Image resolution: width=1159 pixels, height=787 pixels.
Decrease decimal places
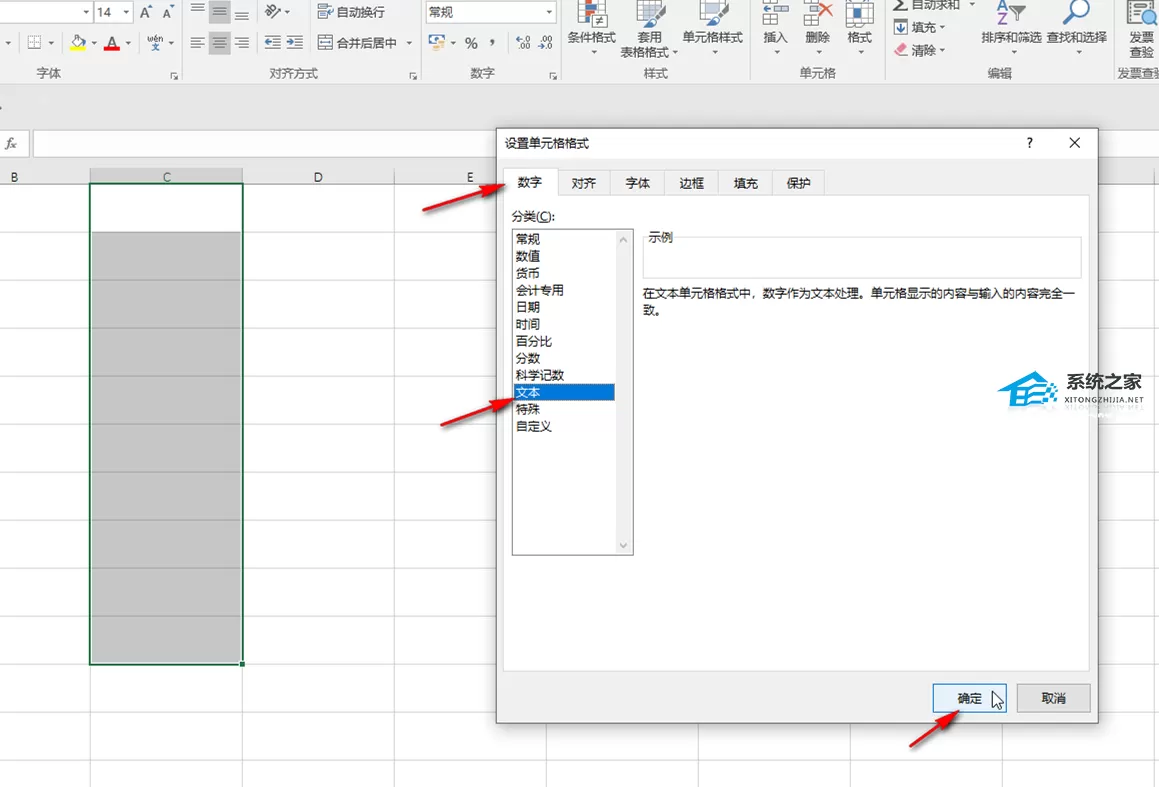point(545,43)
